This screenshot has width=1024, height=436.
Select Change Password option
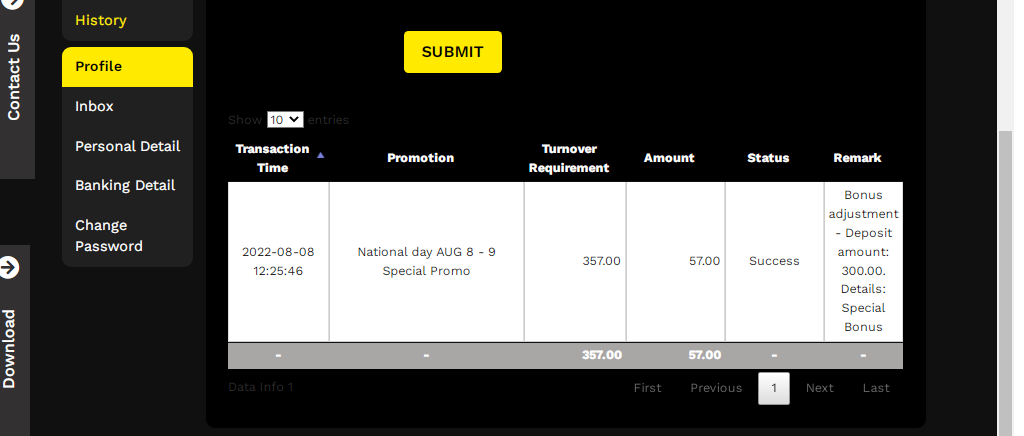coord(109,236)
